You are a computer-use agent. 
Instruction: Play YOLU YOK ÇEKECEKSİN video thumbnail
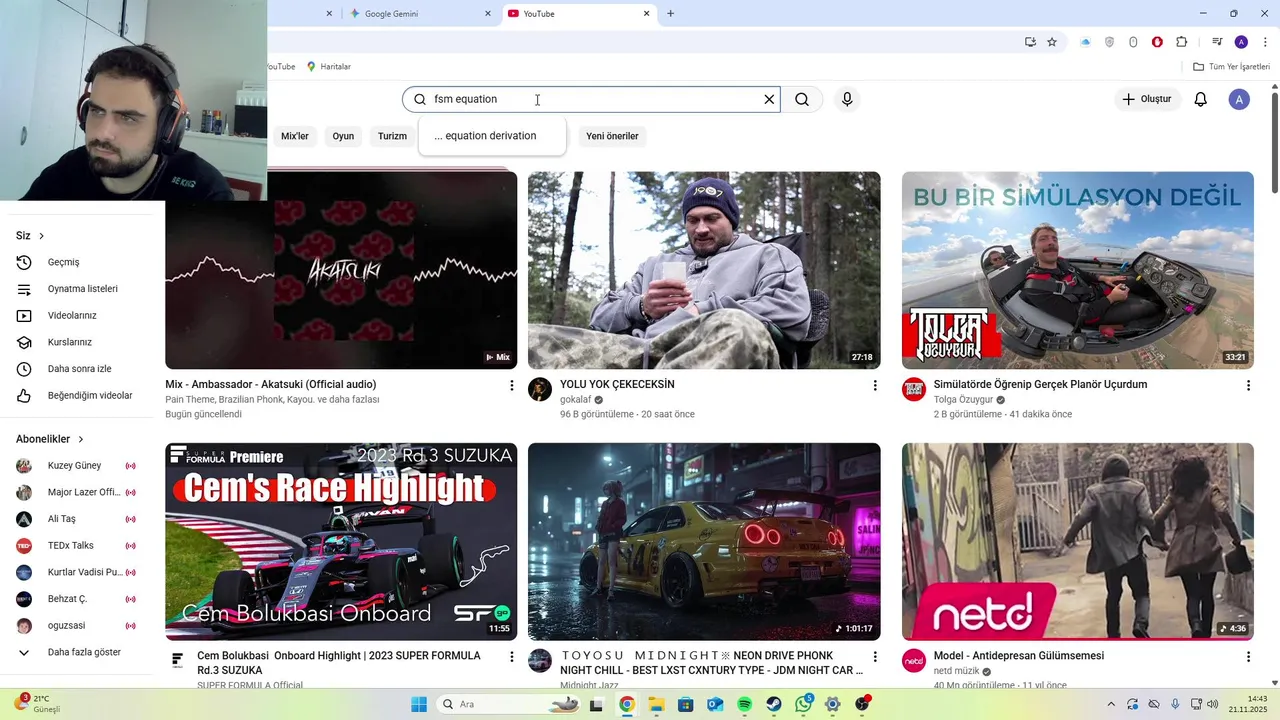[x=704, y=270]
